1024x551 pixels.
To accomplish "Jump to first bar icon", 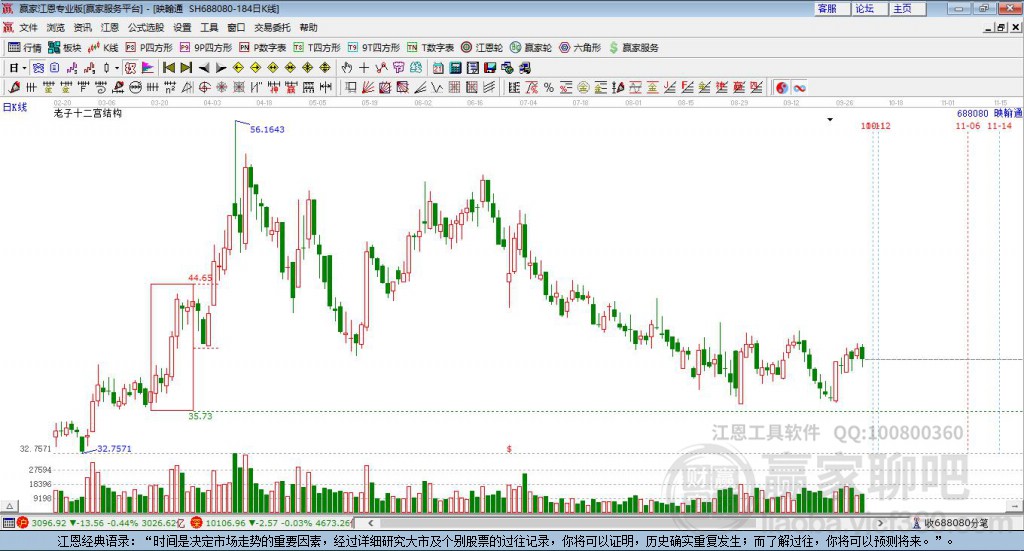I will pos(168,68).
